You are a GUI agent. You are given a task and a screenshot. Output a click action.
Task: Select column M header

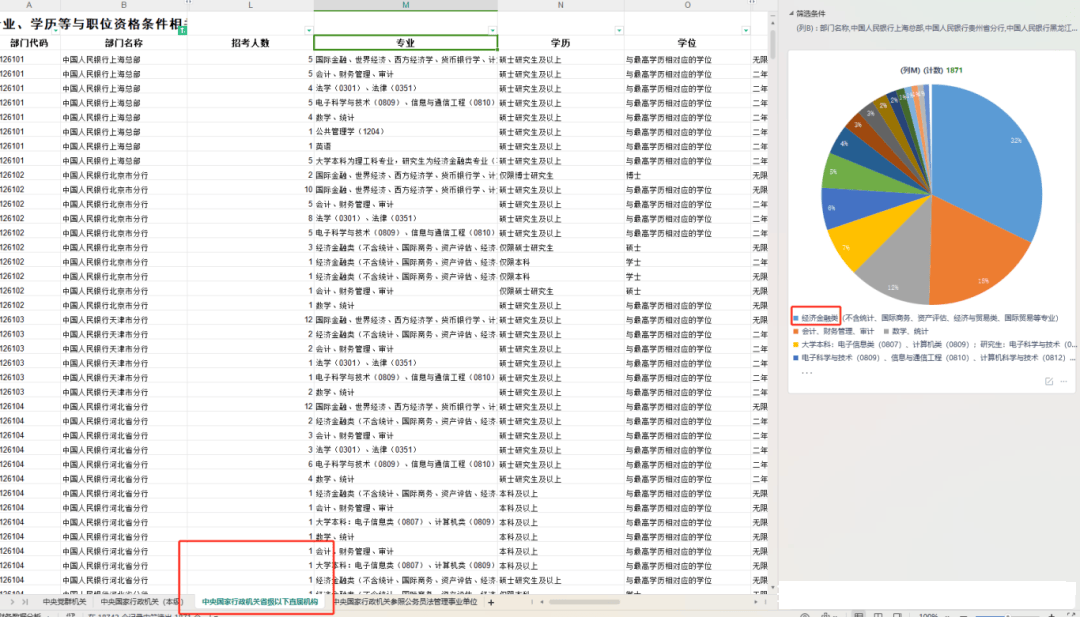(x=405, y=5)
